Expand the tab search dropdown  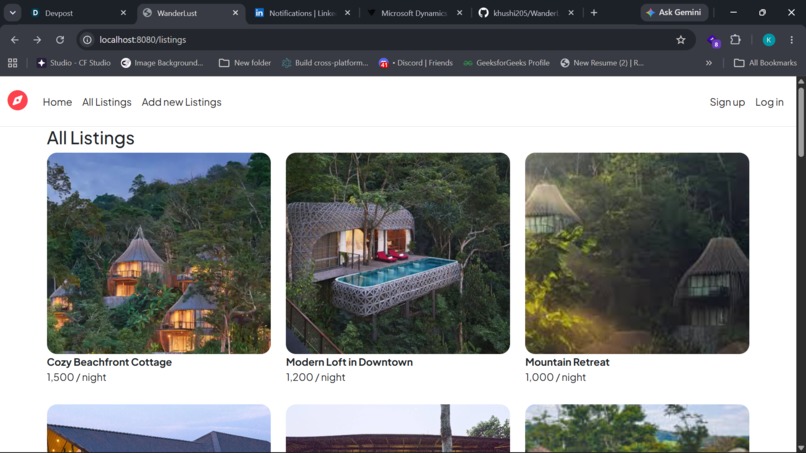click(12, 13)
